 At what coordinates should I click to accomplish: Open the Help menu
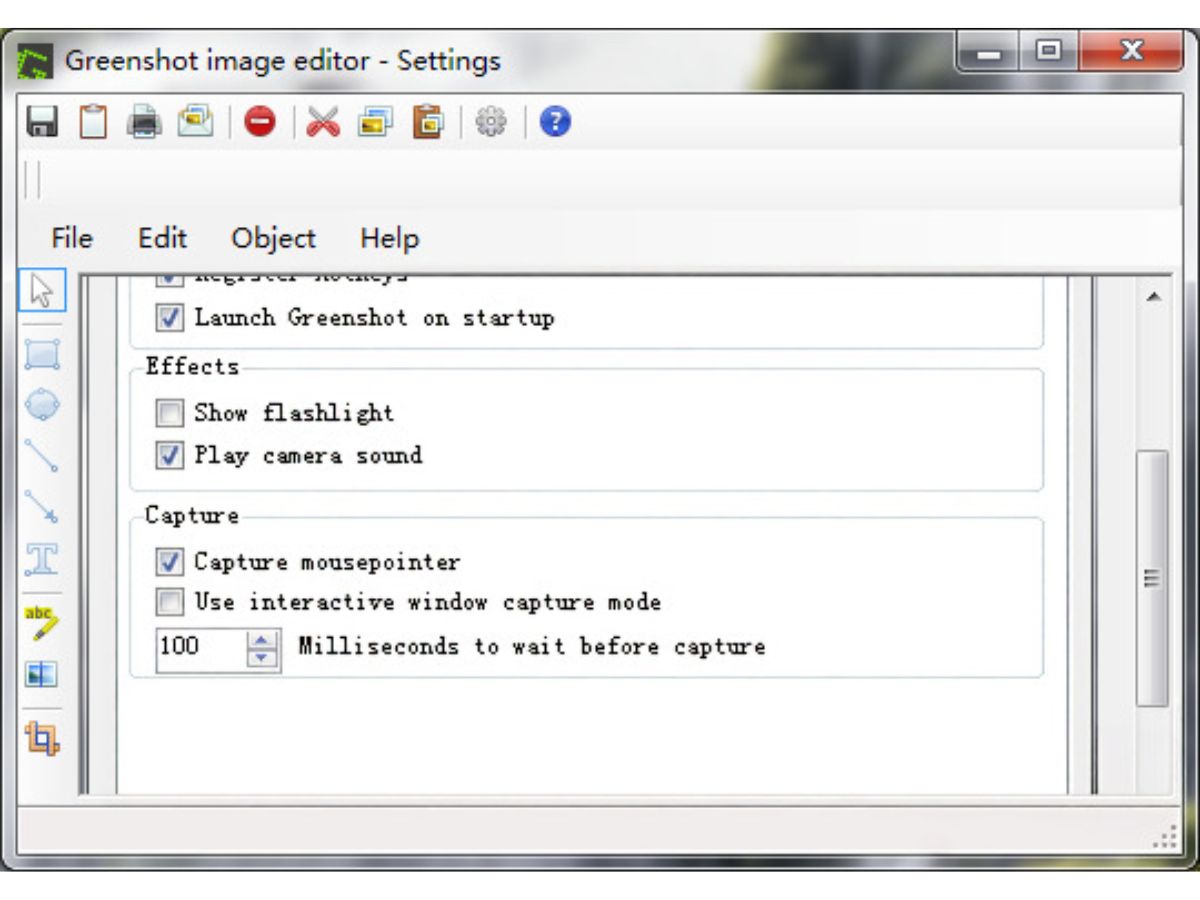pos(389,239)
